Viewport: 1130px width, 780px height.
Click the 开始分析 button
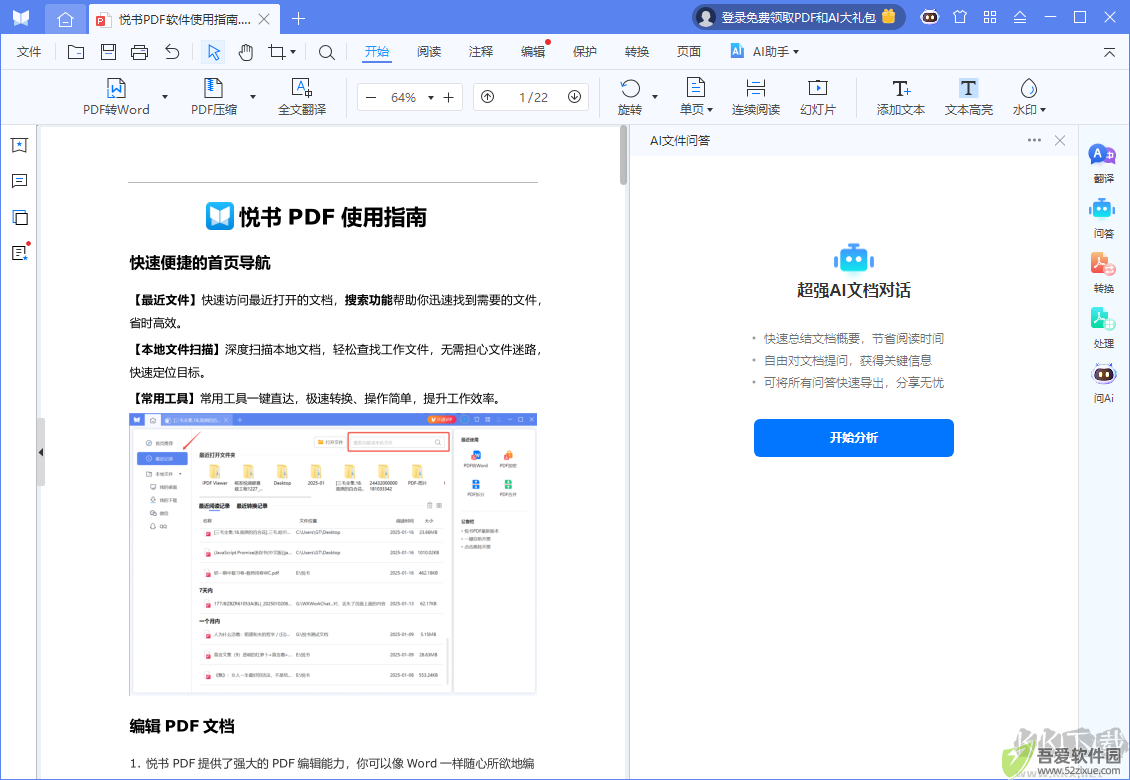[853, 438]
